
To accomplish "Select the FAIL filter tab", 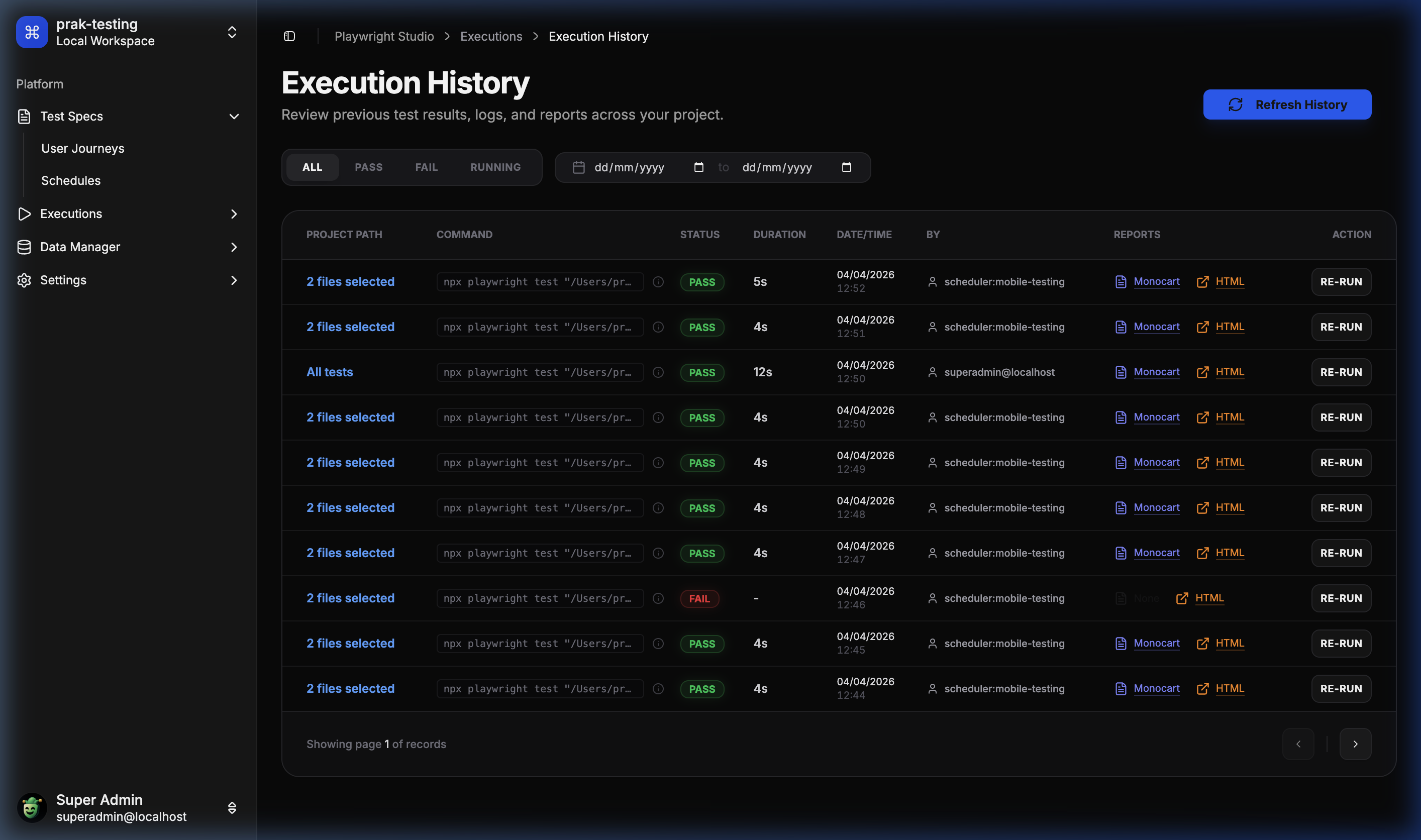I will [426, 167].
